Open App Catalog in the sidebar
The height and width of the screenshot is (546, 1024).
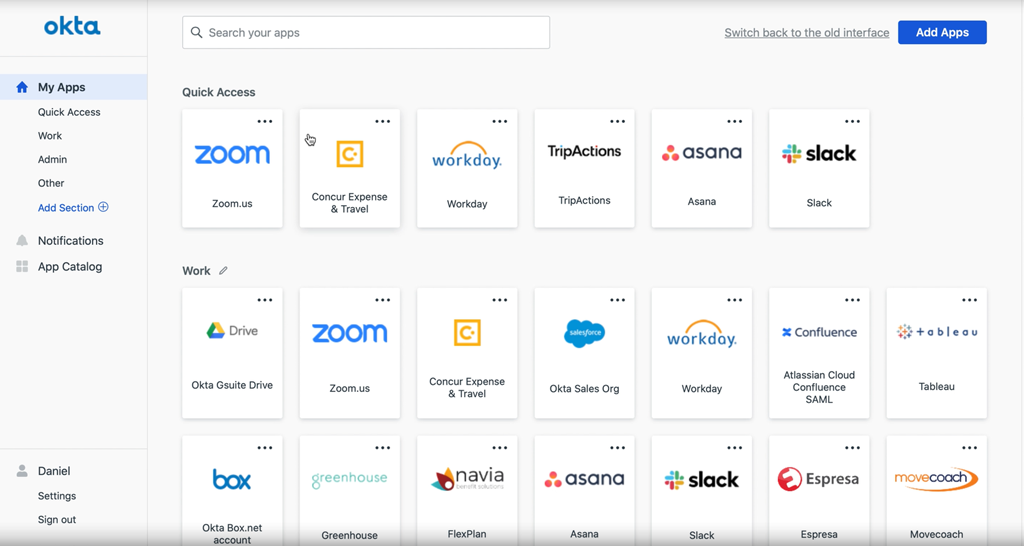click(x=69, y=267)
